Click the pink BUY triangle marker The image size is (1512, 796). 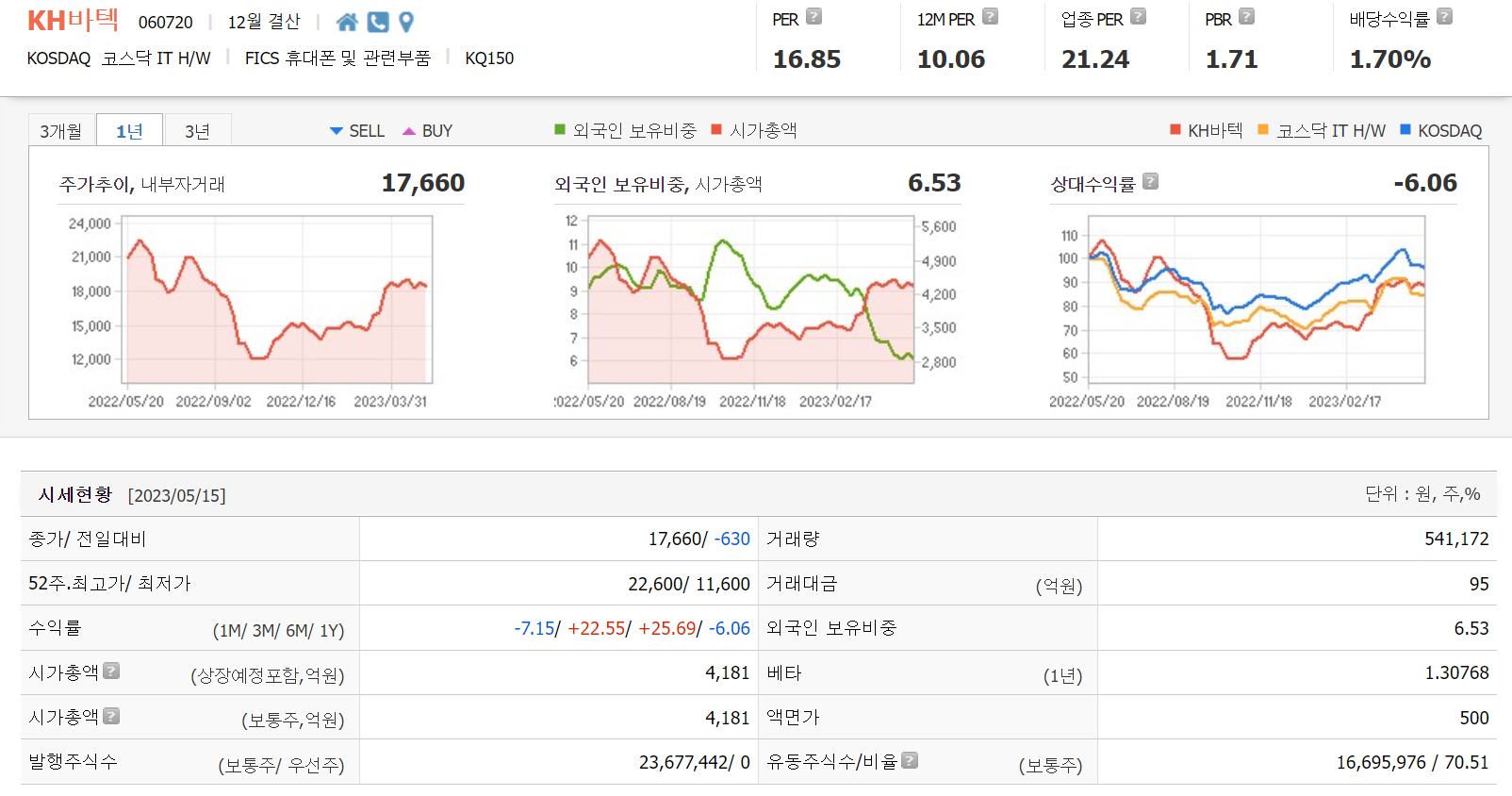(x=409, y=131)
